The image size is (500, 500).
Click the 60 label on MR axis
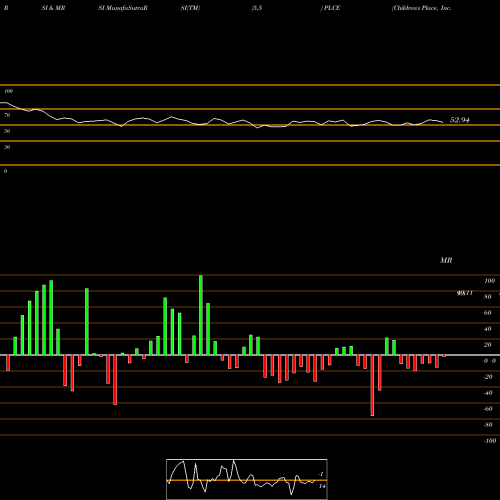pyautogui.click(x=487, y=313)
